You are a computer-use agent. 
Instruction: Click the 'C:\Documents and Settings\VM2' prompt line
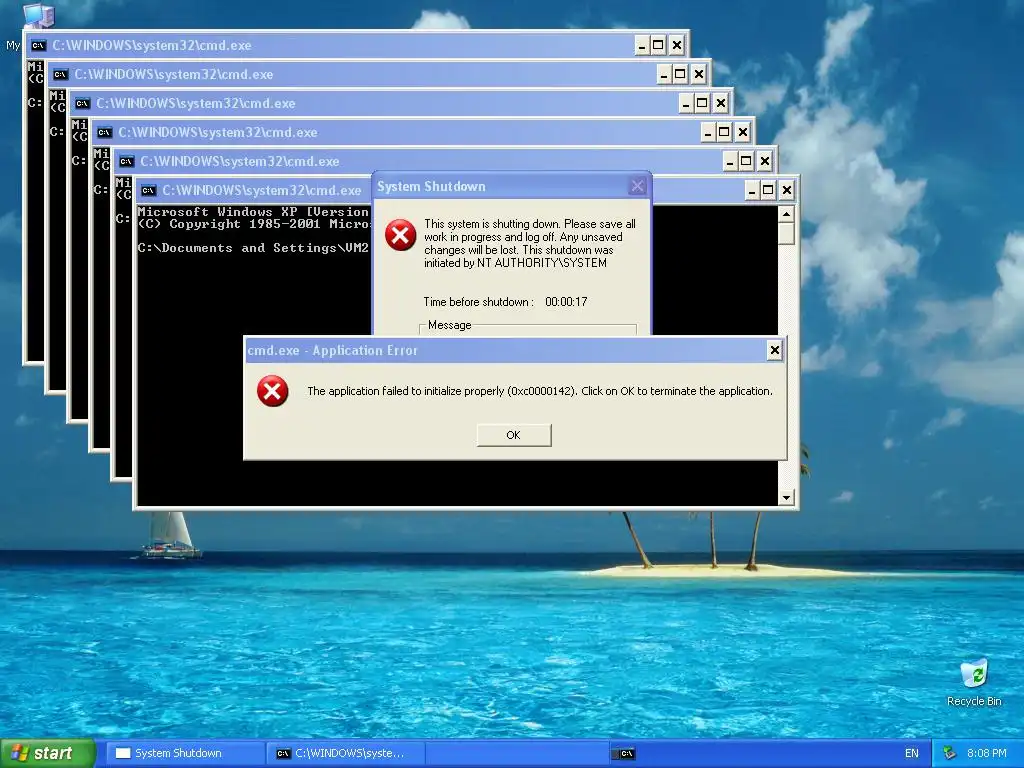point(253,248)
